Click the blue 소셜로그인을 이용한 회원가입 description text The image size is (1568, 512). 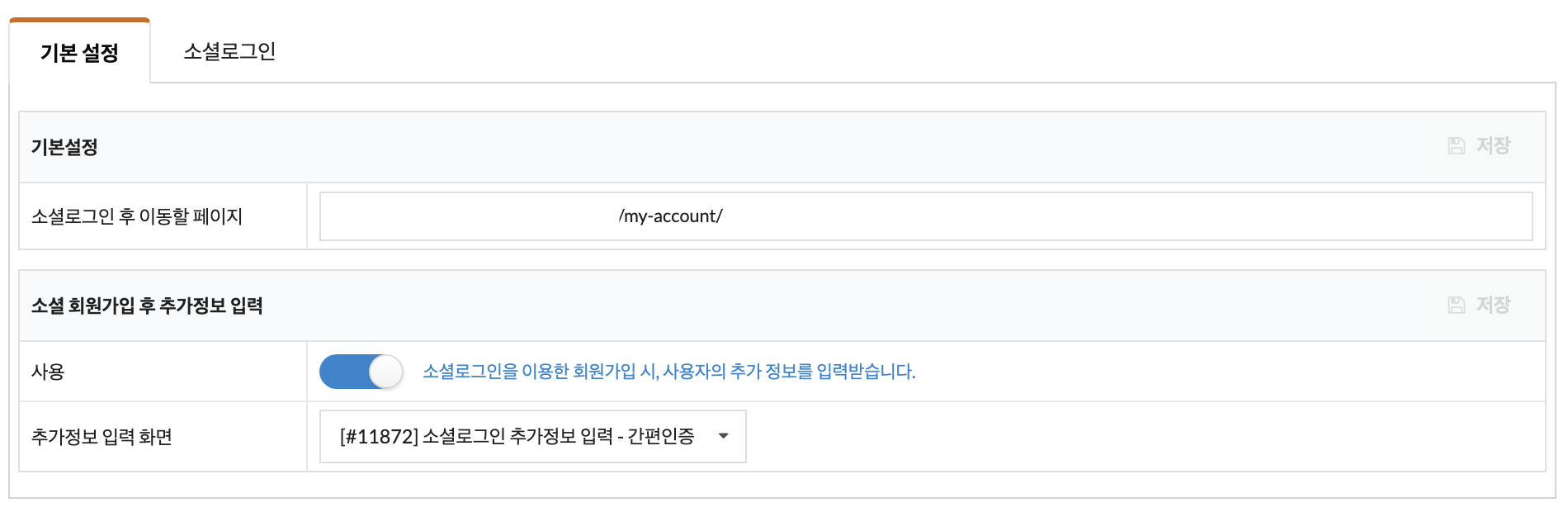tap(669, 372)
